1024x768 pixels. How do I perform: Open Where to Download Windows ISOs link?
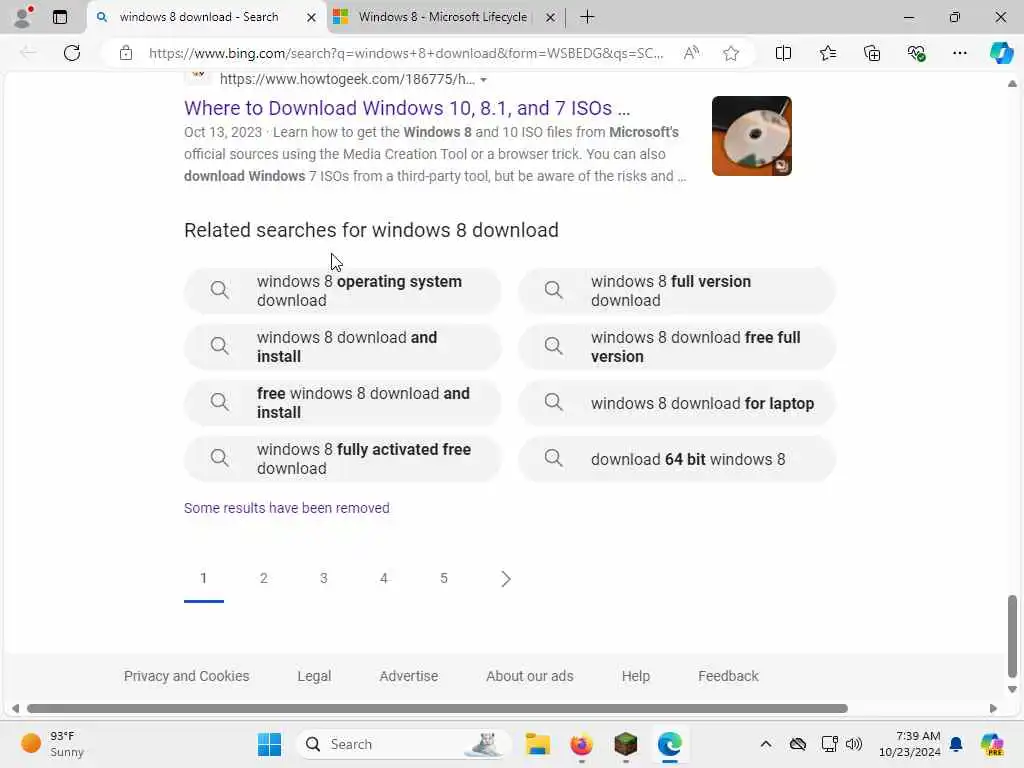[x=407, y=108]
